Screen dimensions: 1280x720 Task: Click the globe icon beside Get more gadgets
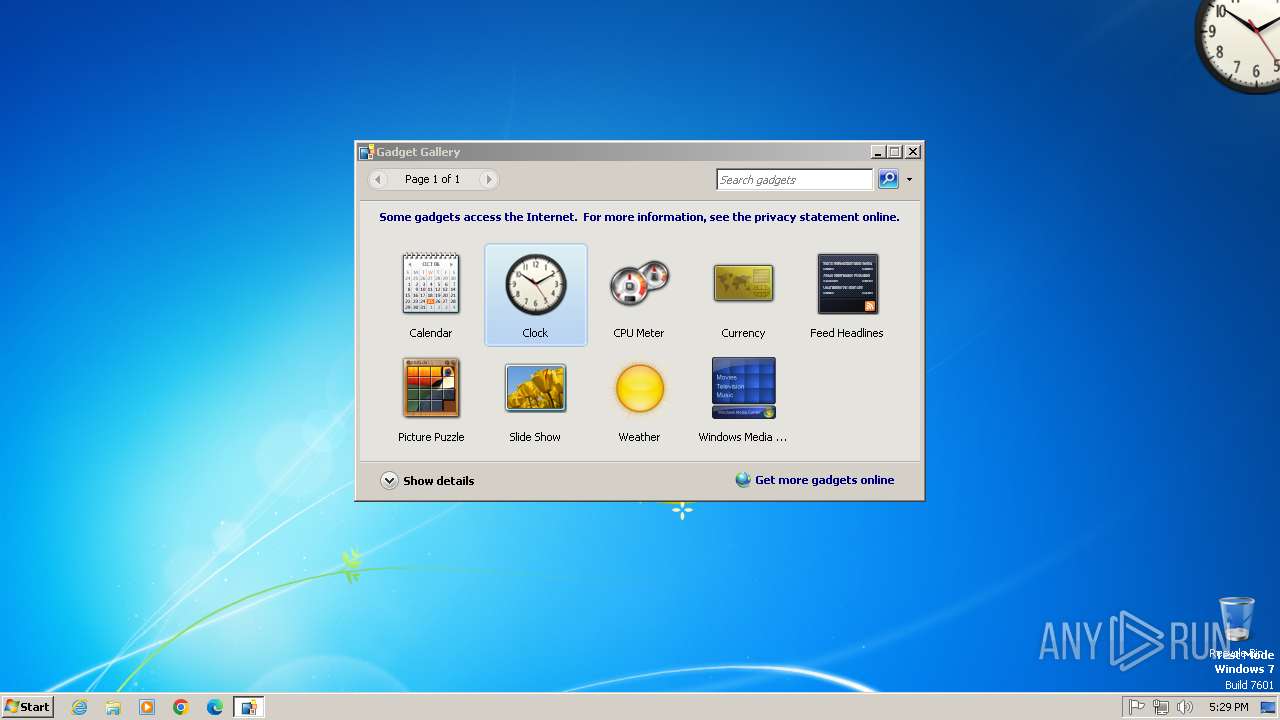[x=743, y=480]
